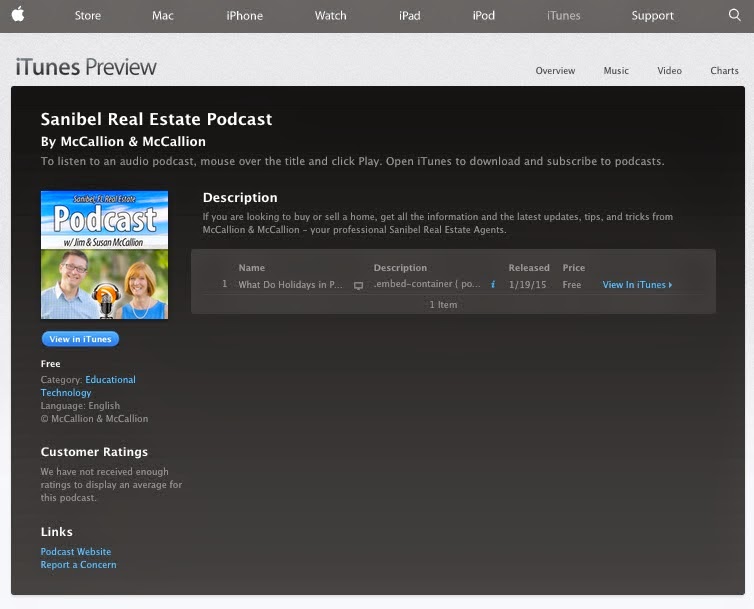Open the Podcast Website link
The width and height of the screenshot is (754, 609).
click(x=75, y=551)
